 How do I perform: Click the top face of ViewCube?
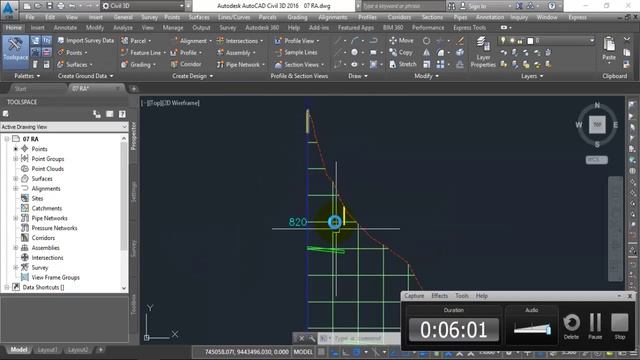tap(597, 124)
